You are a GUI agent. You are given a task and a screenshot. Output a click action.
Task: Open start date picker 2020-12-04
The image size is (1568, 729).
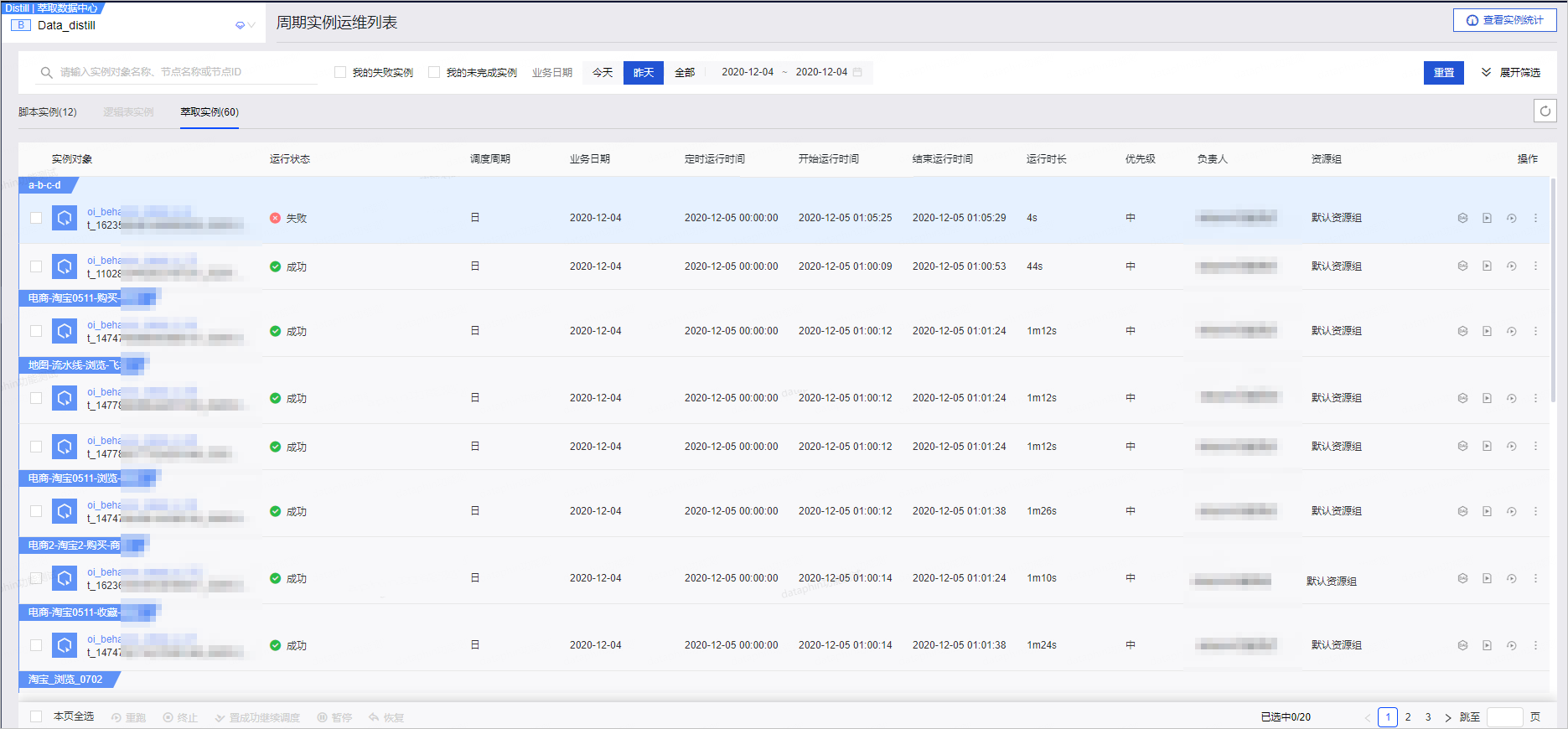748,72
